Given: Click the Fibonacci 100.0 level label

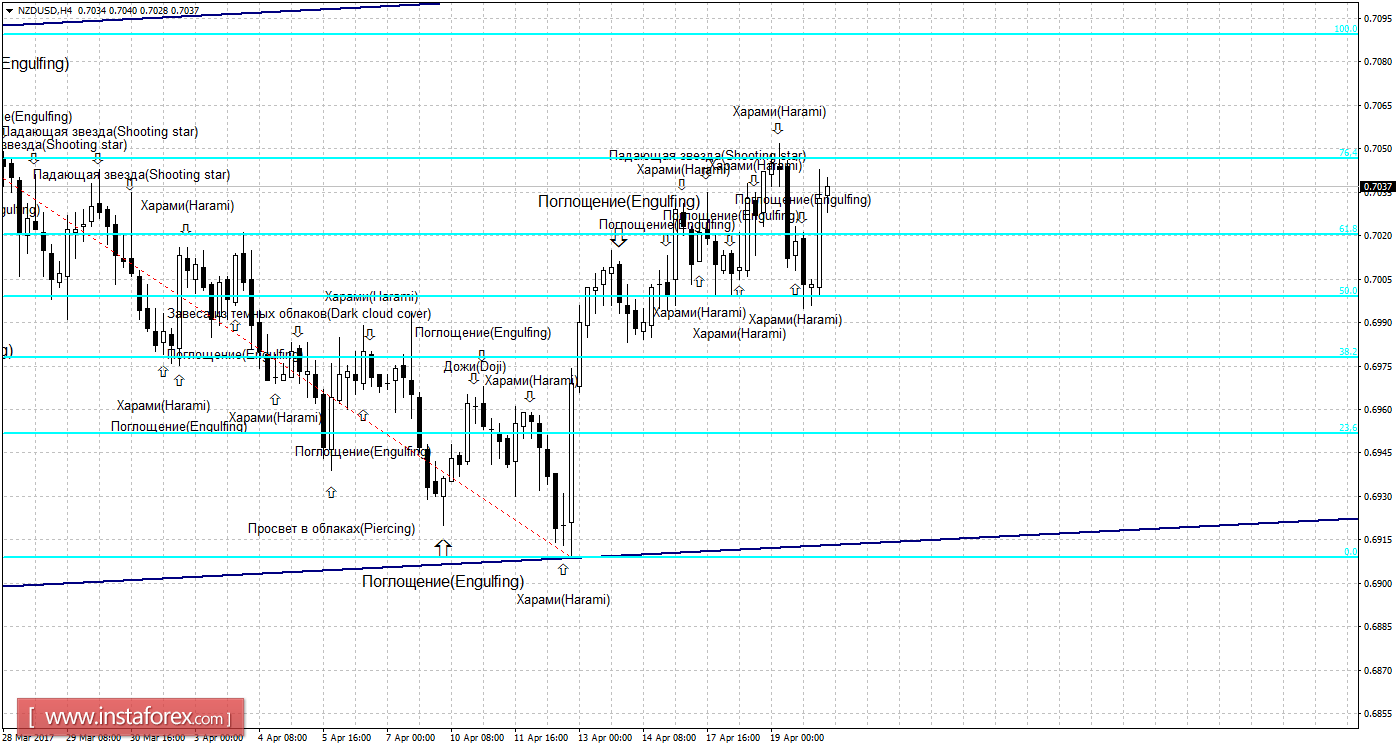Looking at the screenshot, I should (1346, 29).
